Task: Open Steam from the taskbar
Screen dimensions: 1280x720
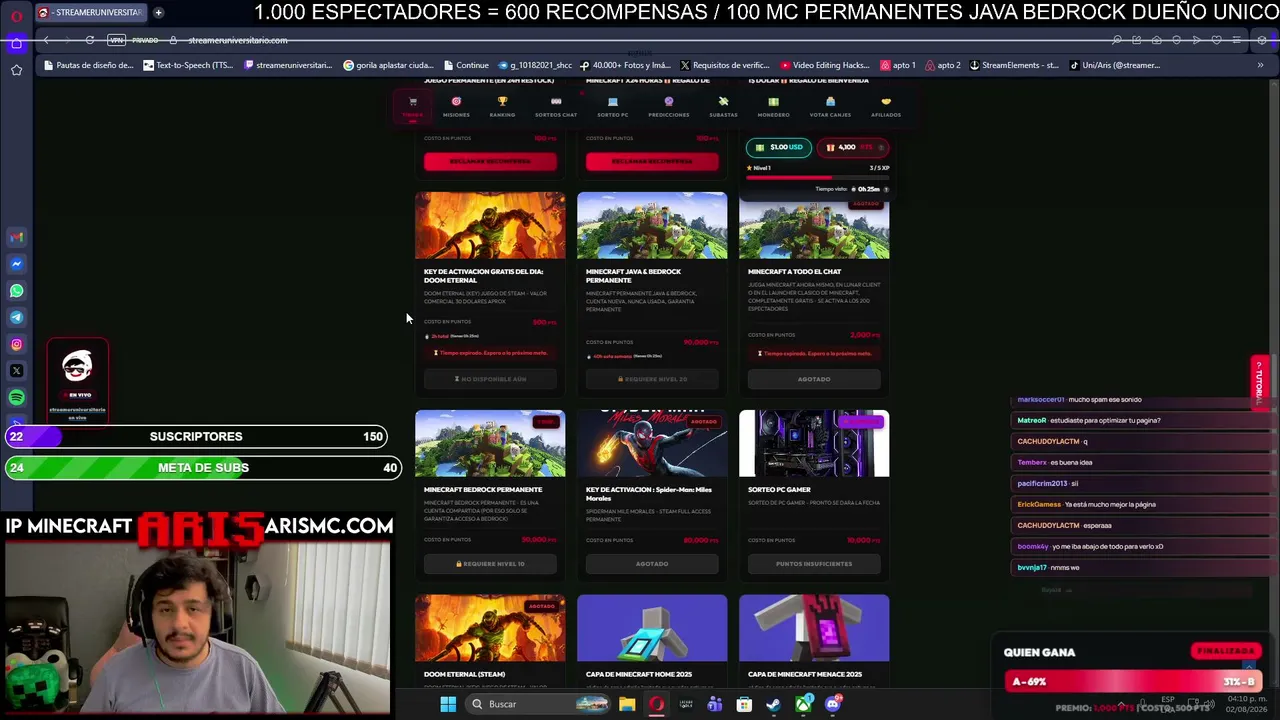Action: 773,704
